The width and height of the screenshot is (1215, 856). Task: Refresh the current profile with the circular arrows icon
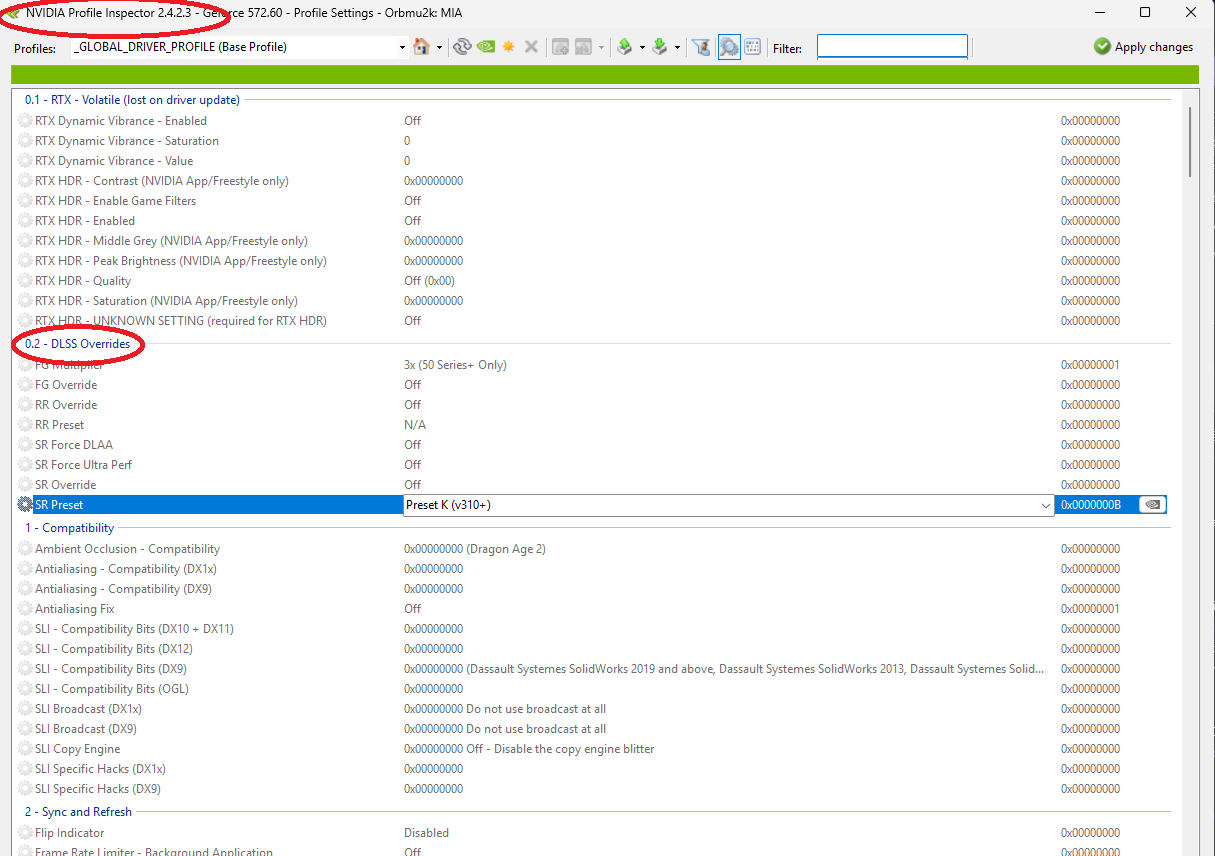(x=462, y=47)
